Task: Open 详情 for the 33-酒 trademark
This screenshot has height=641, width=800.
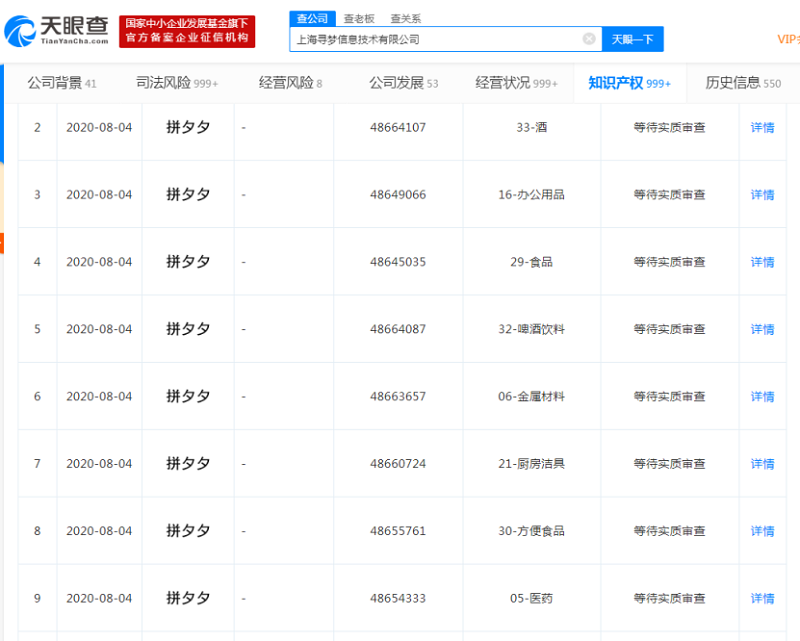Action: click(762, 128)
